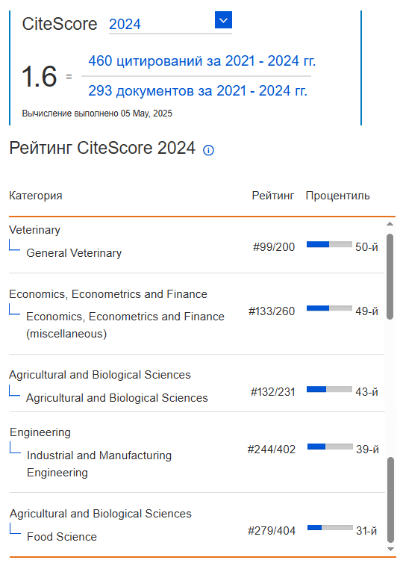400x566 pixels.
Task: Click the CiteScore rank info icon
Action: coord(208,150)
